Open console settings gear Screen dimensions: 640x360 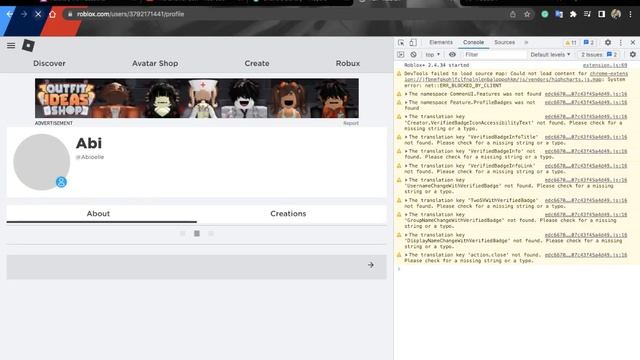tap(633, 54)
